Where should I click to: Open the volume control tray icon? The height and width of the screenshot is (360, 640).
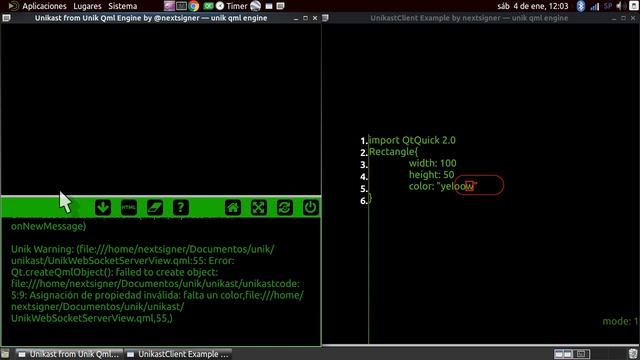point(620,6)
